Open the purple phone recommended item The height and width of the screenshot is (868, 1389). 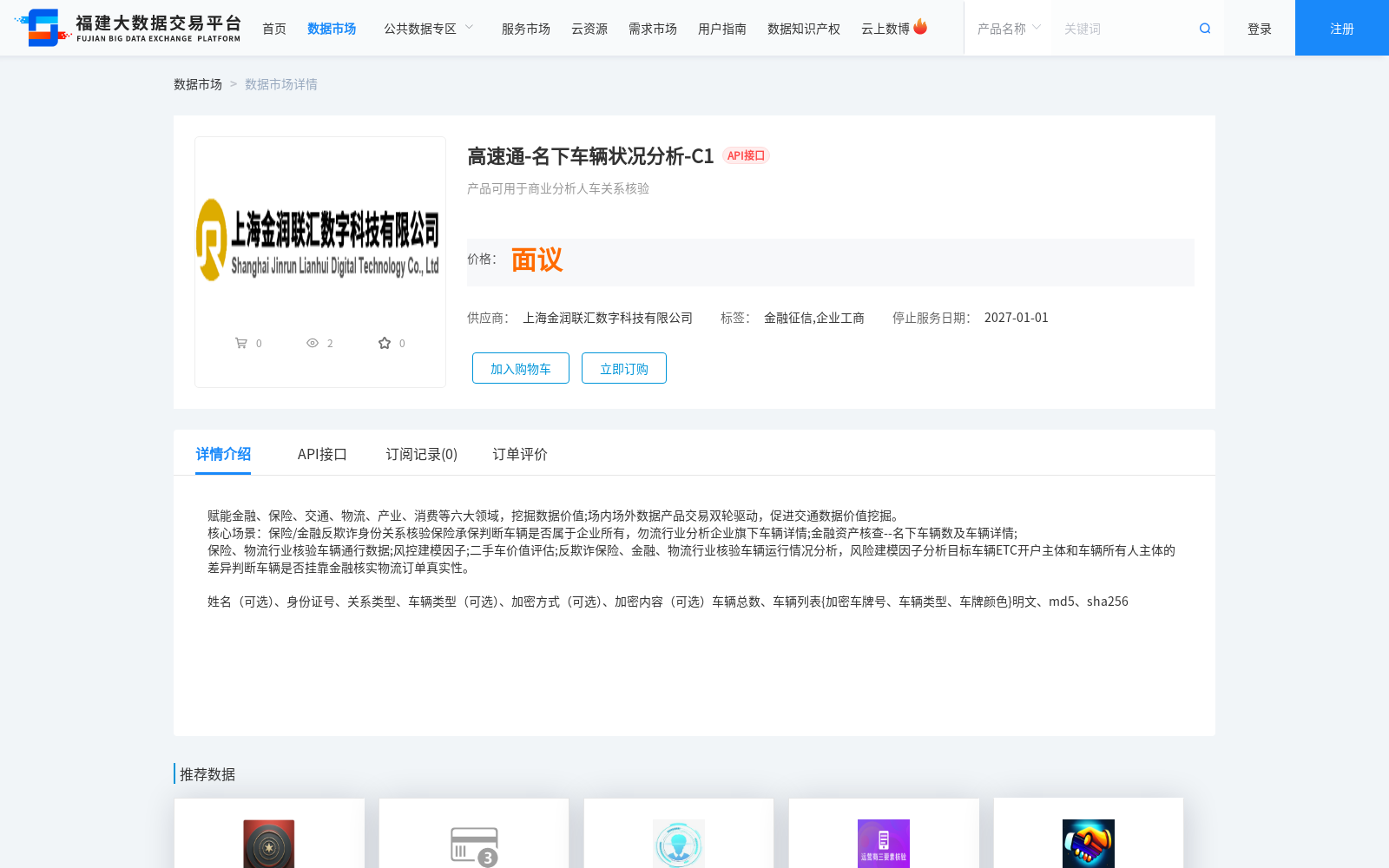pyautogui.click(x=884, y=843)
